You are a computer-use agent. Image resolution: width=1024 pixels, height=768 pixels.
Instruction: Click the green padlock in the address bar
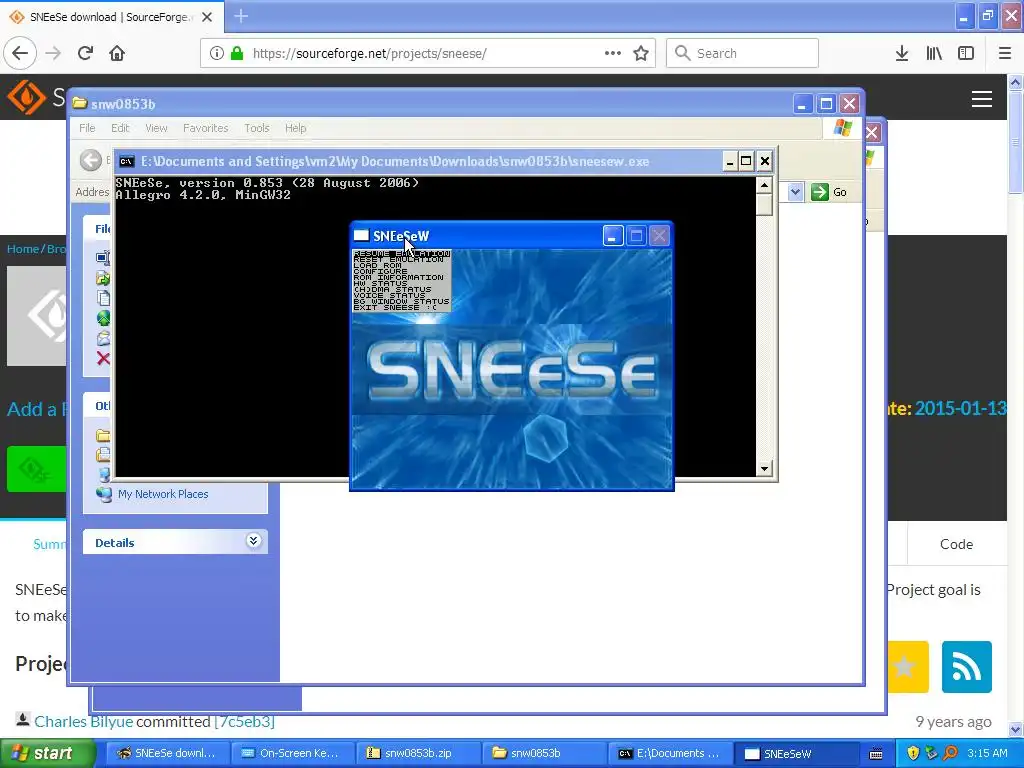point(237,53)
